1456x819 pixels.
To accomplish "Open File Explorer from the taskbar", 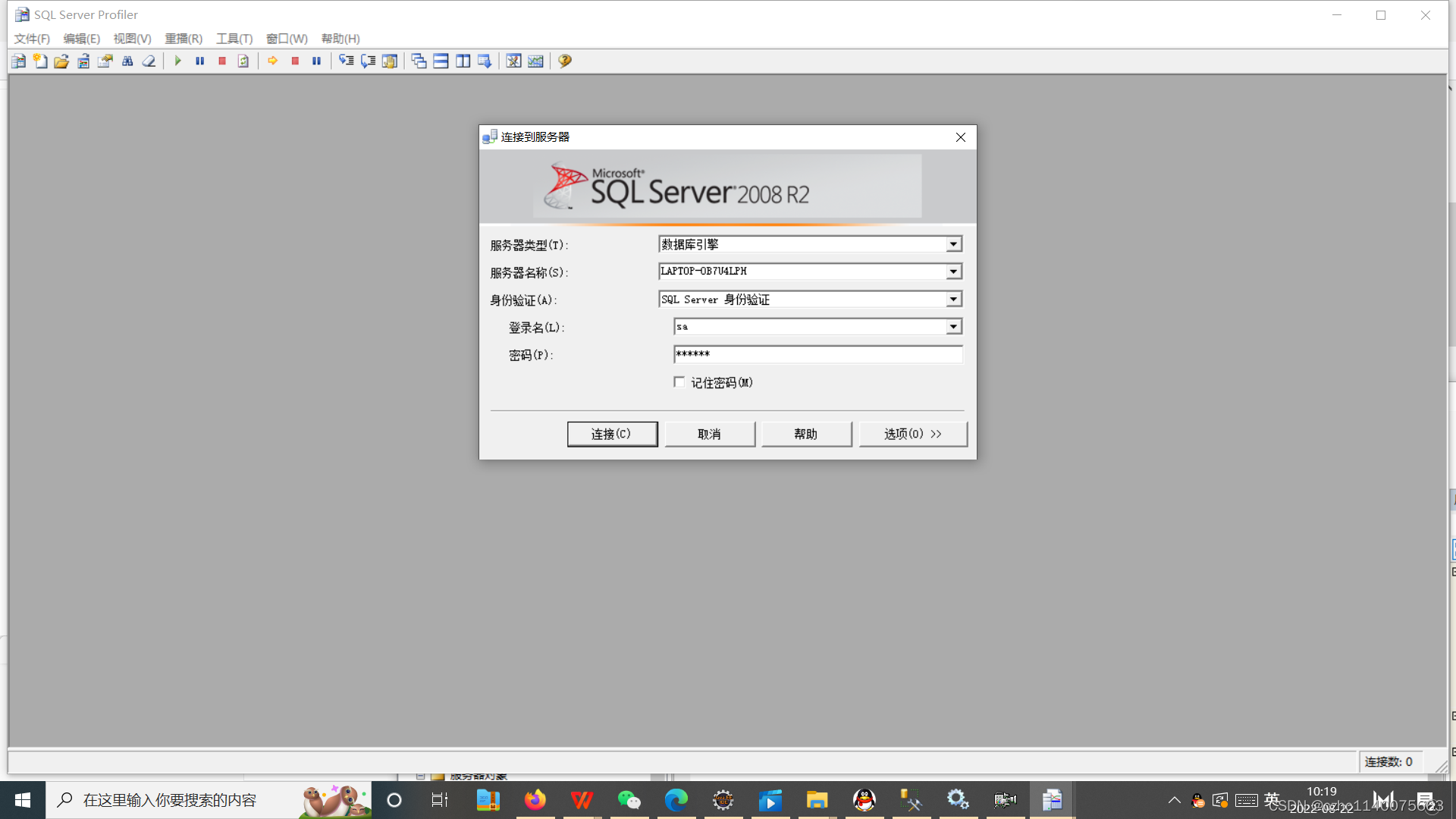I will pos(817,800).
